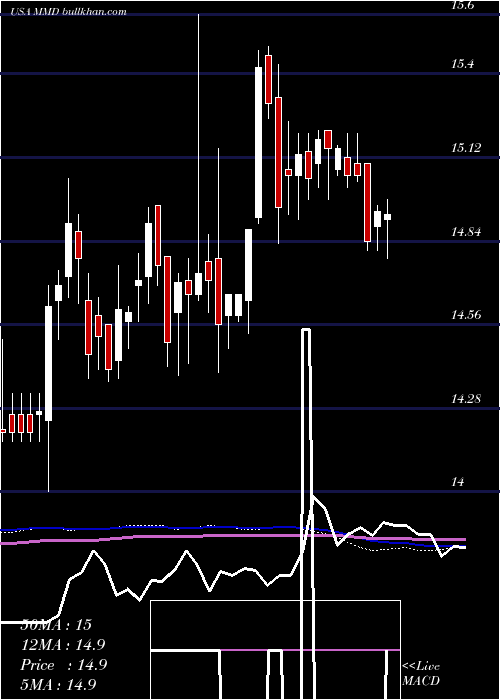Click the 15.4 price axis label
This screenshot has width=500, height=700.
click(x=462, y=64)
